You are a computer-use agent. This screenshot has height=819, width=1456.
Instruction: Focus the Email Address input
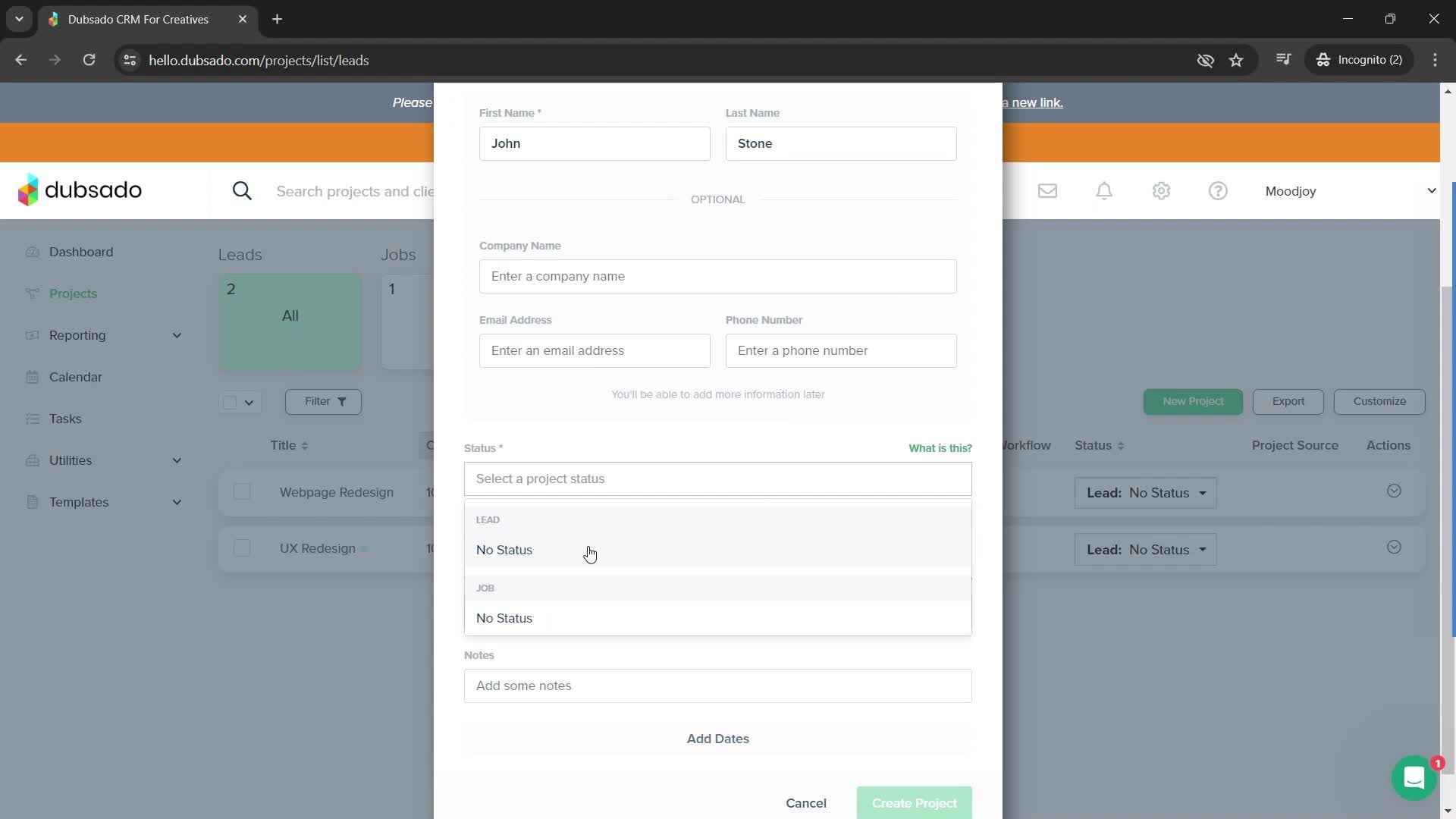coord(595,350)
